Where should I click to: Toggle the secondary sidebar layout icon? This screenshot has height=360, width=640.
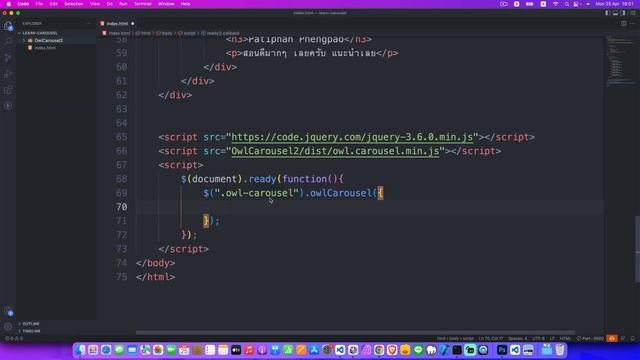point(622,13)
